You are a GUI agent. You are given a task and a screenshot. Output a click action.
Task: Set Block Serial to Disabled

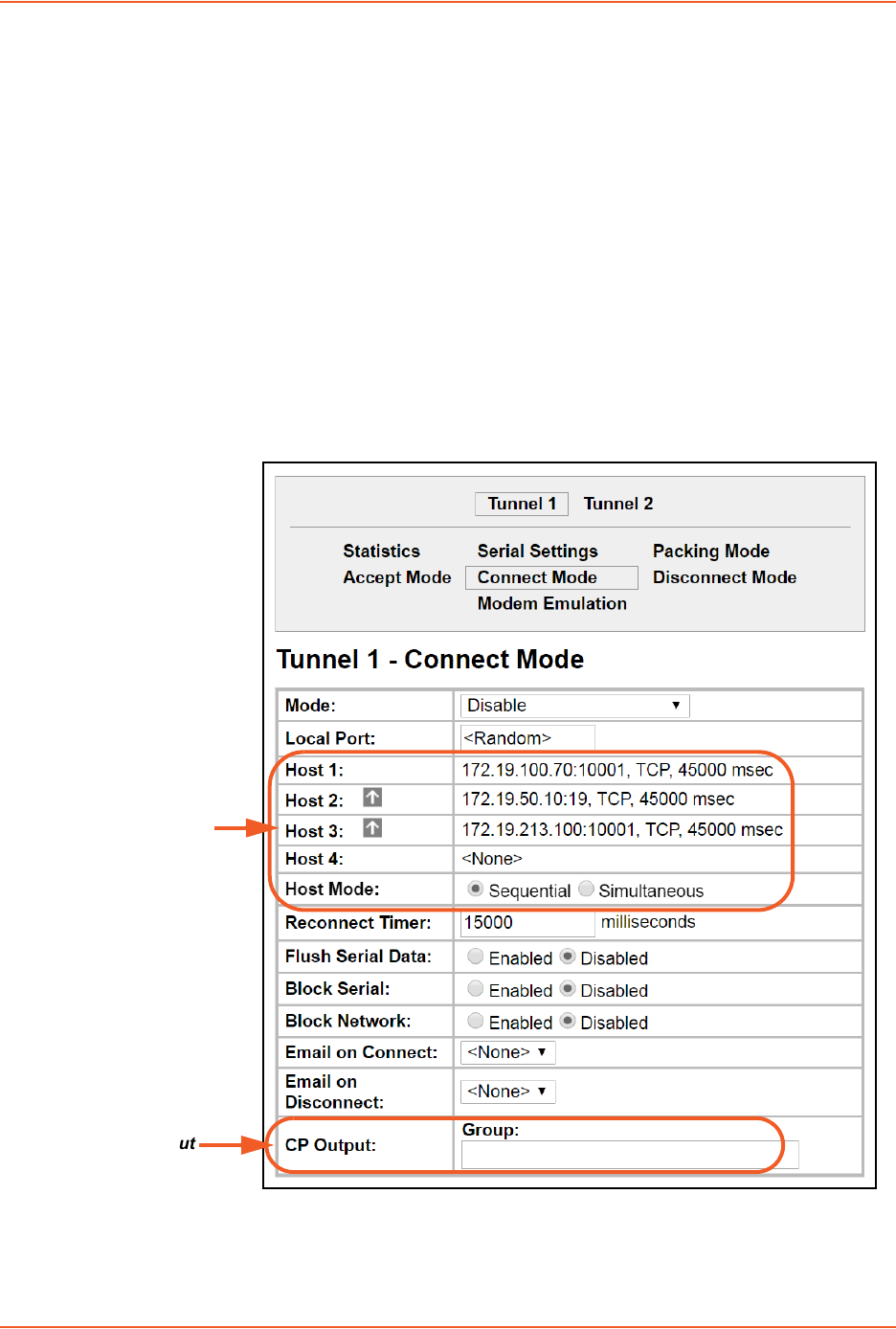[x=568, y=989]
